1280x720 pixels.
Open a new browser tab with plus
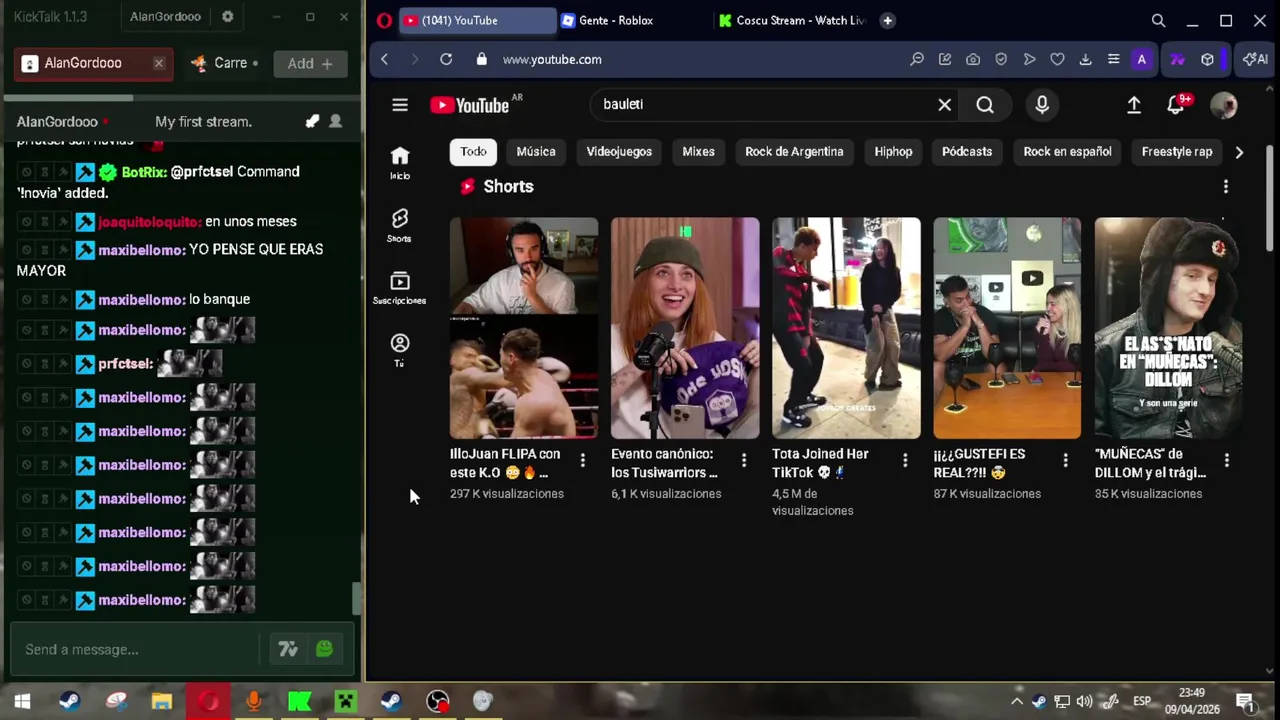[x=887, y=20]
